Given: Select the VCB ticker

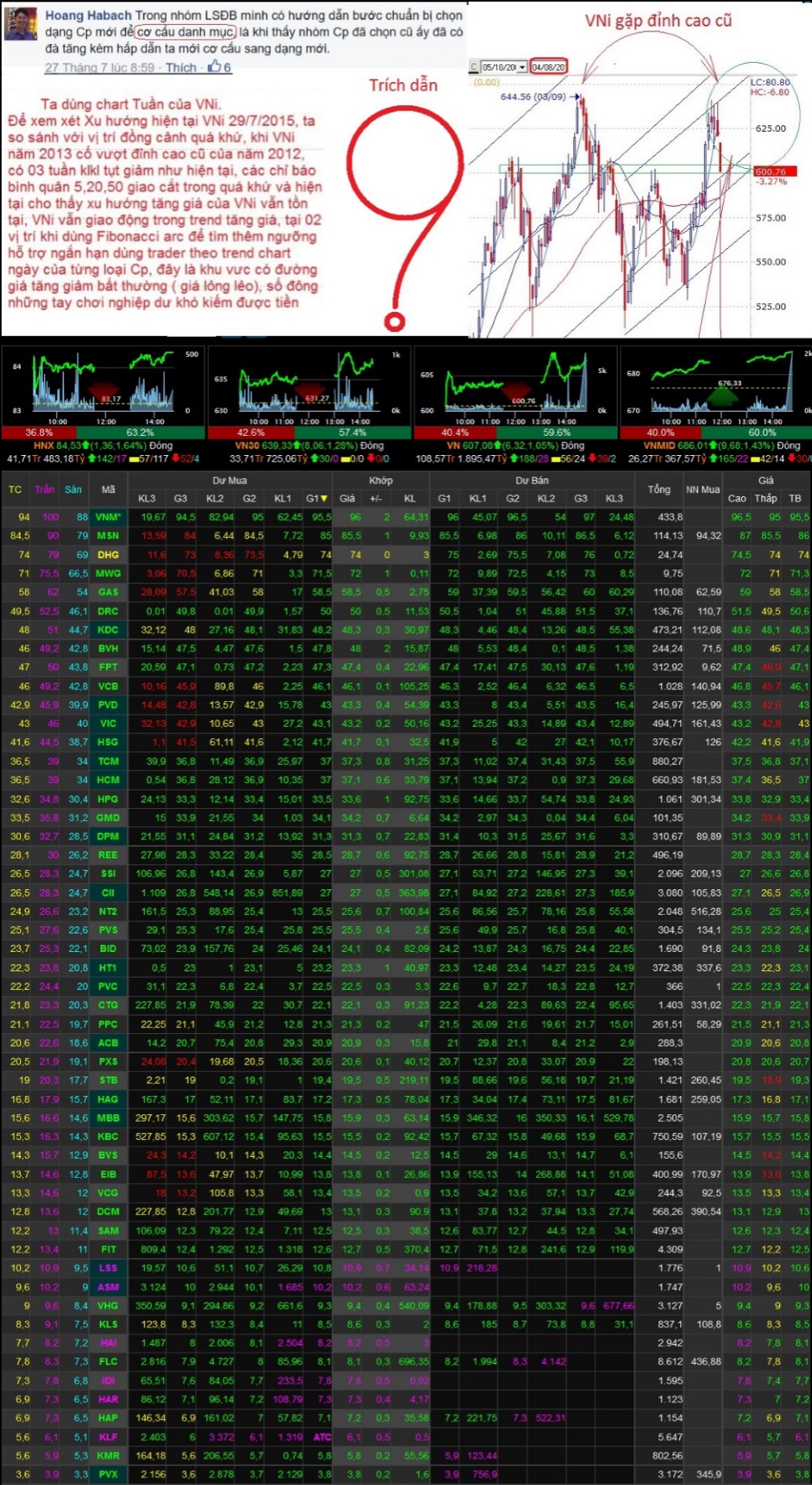Looking at the screenshot, I should click(x=109, y=686).
